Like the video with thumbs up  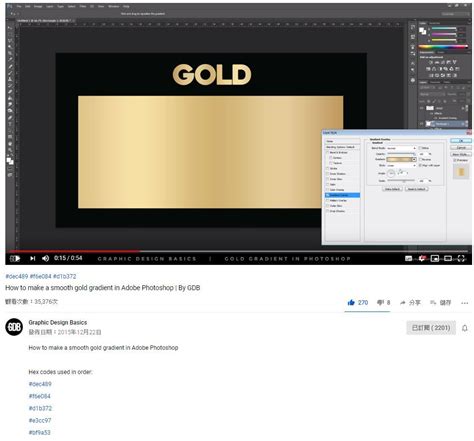[351, 303]
